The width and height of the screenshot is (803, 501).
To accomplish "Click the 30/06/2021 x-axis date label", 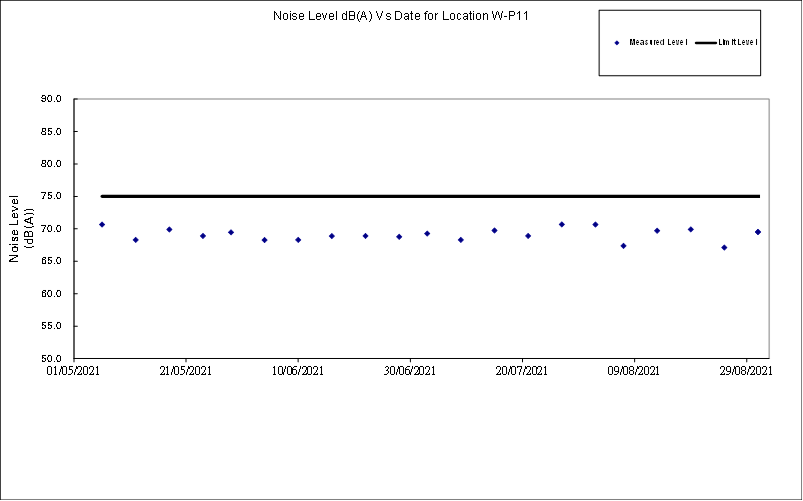I will click(410, 372).
